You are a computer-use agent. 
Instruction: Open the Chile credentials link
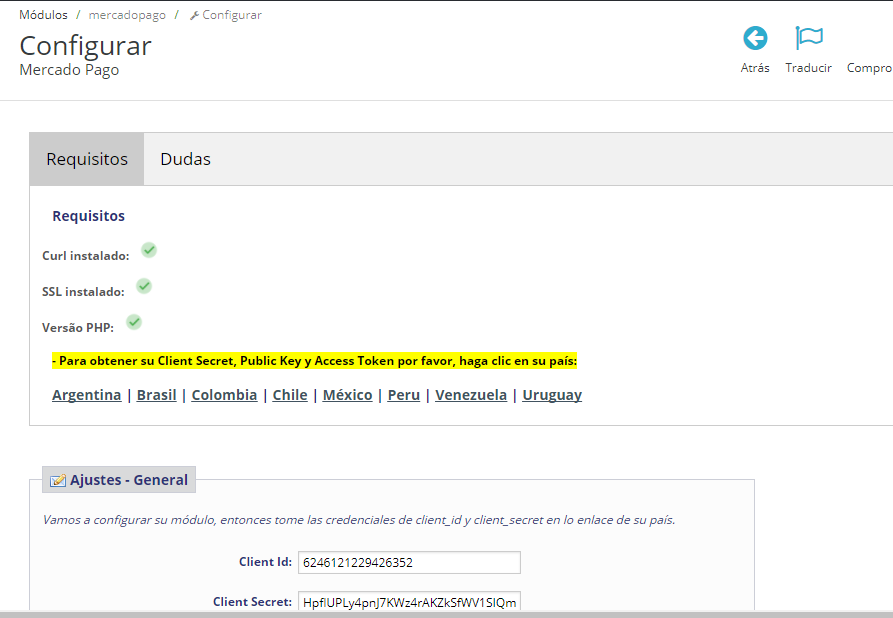click(x=290, y=395)
